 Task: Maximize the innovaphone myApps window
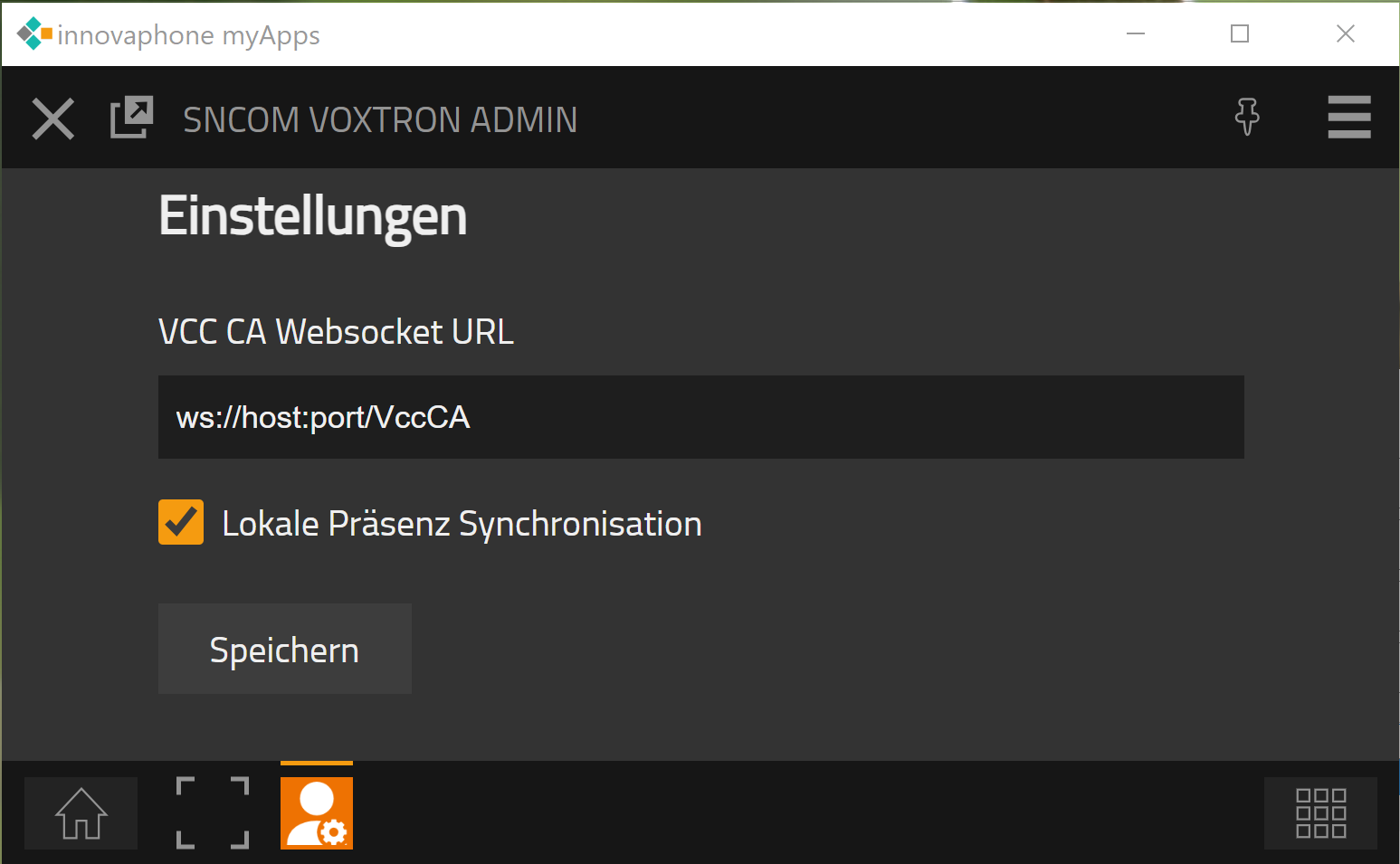(x=1240, y=34)
